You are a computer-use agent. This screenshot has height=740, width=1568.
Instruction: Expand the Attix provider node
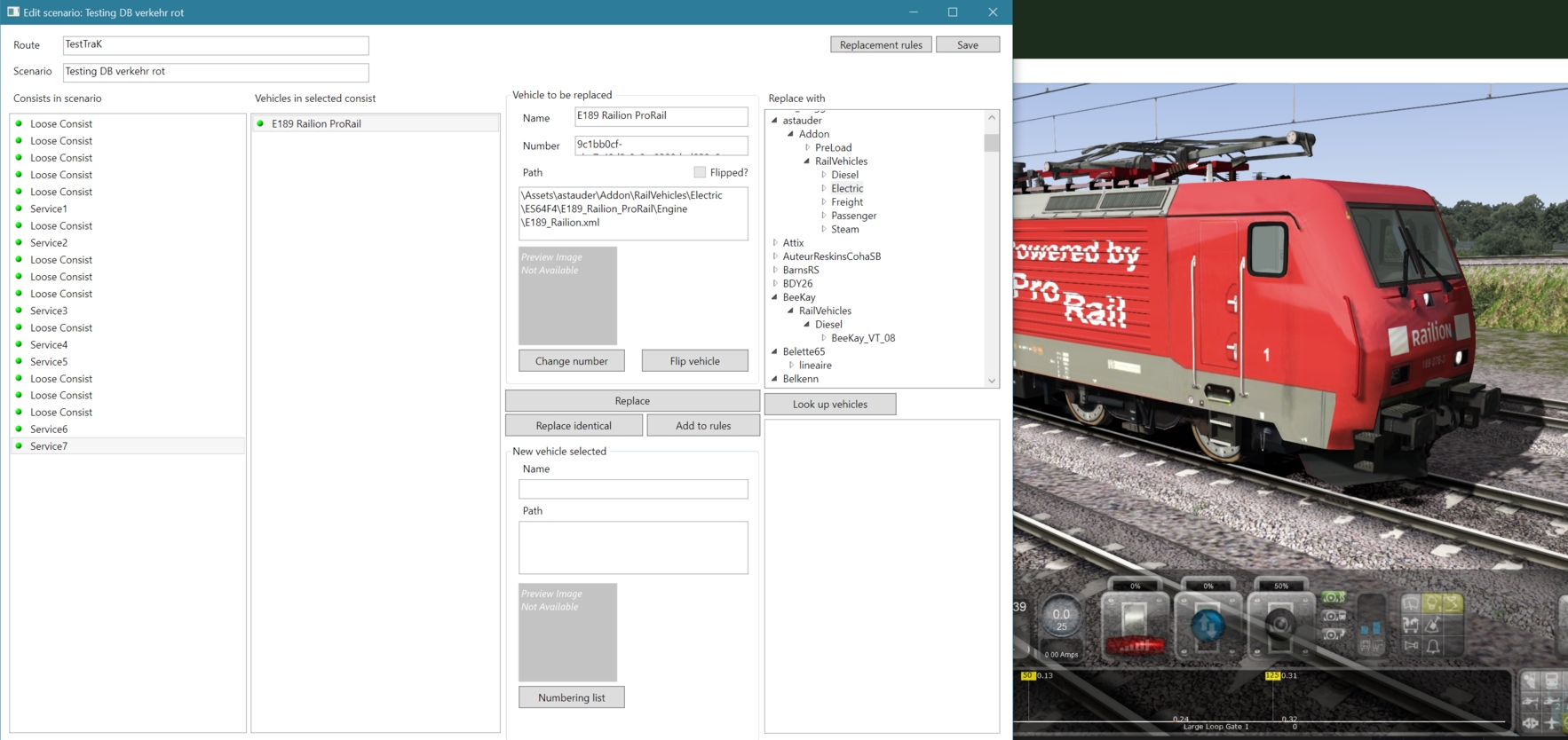pos(775,242)
